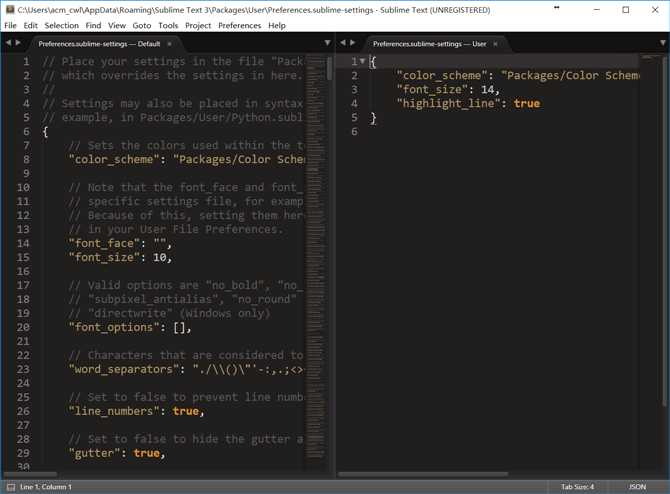670x494 pixels.
Task: Click next tab arrow in right pane
Action: [353, 43]
